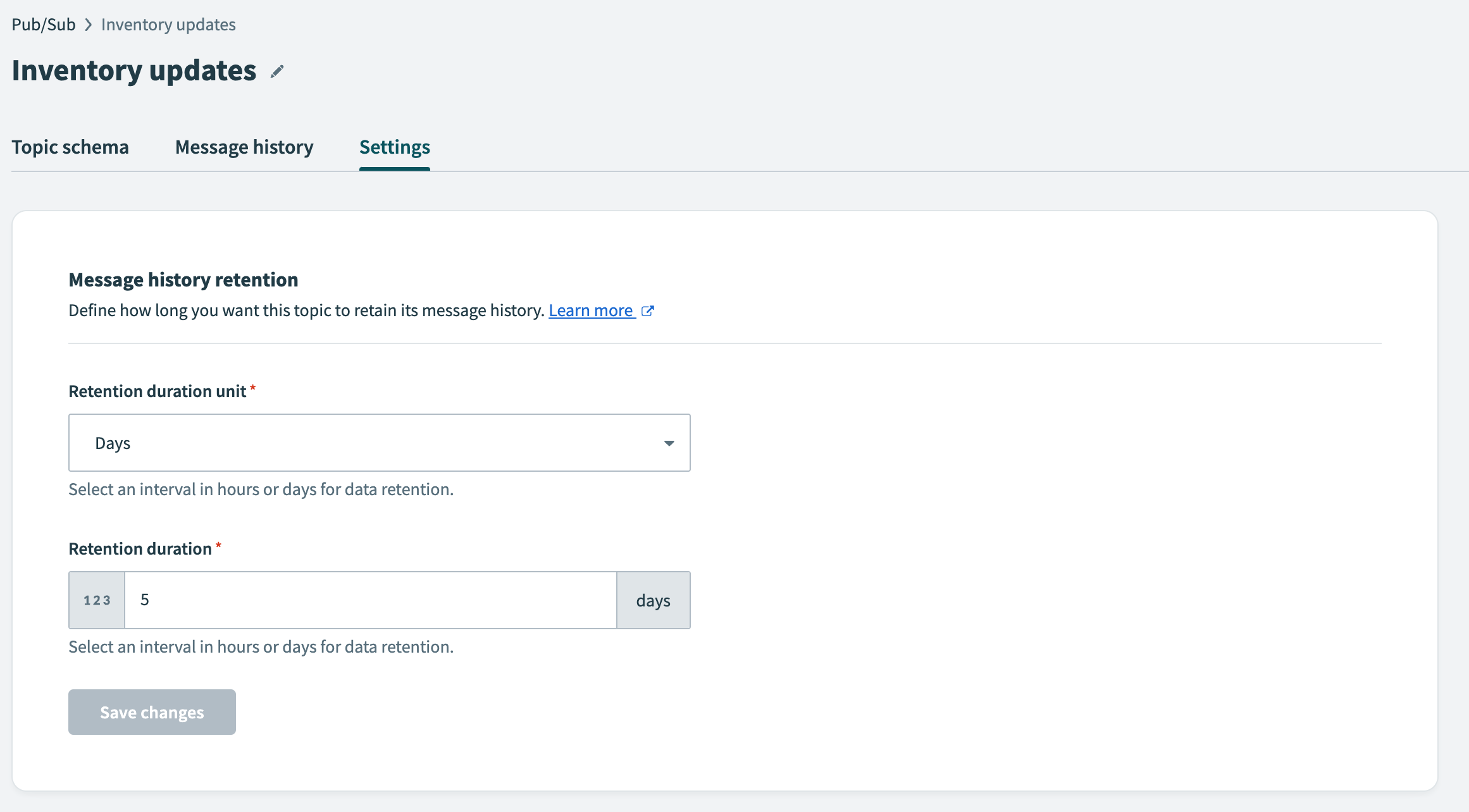Click the Inventory updates page title
Screen dimensions: 1469x812
click(134, 70)
